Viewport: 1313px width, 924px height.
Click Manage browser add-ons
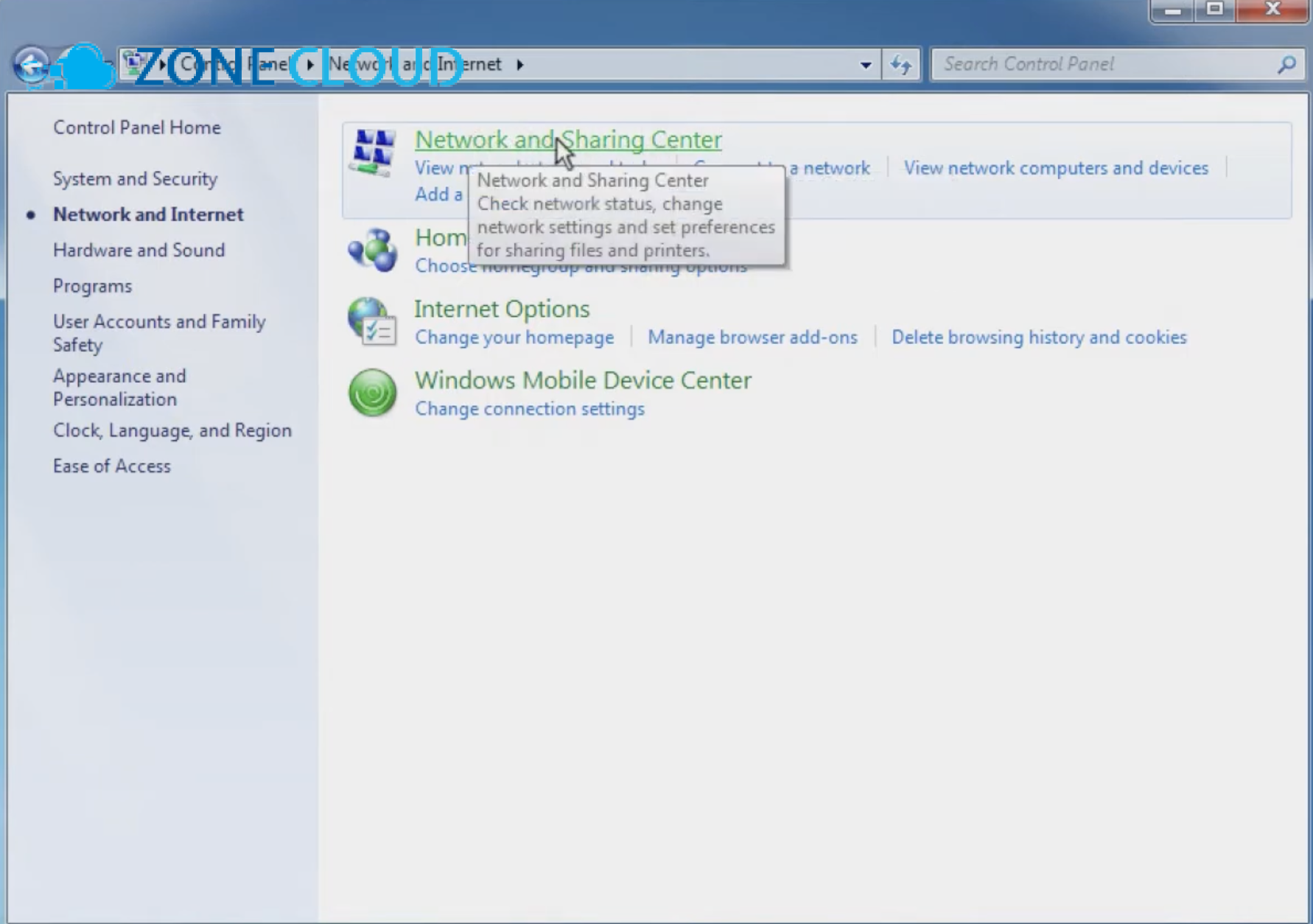[752, 337]
